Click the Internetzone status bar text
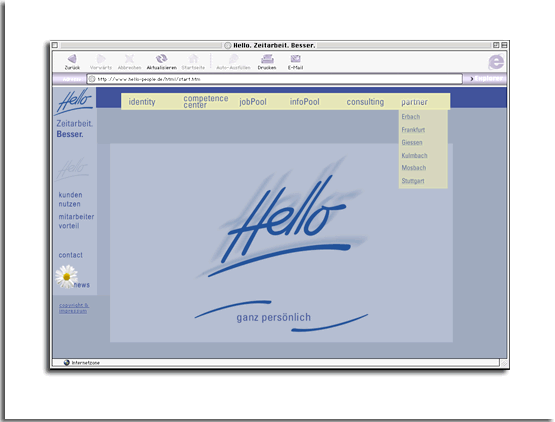Image resolution: width=555 pixels, height=422 pixels. [86, 363]
